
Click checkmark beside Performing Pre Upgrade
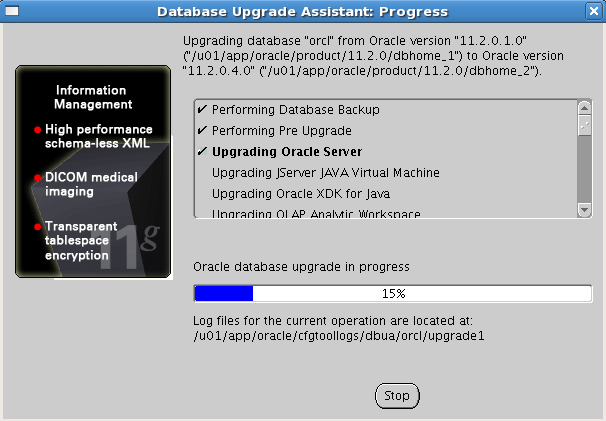tap(202, 130)
